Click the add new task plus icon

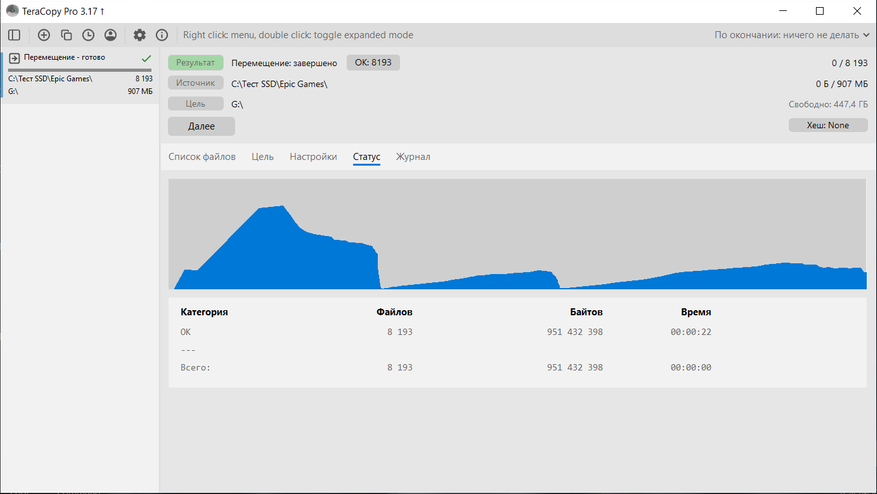tap(43, 35)
